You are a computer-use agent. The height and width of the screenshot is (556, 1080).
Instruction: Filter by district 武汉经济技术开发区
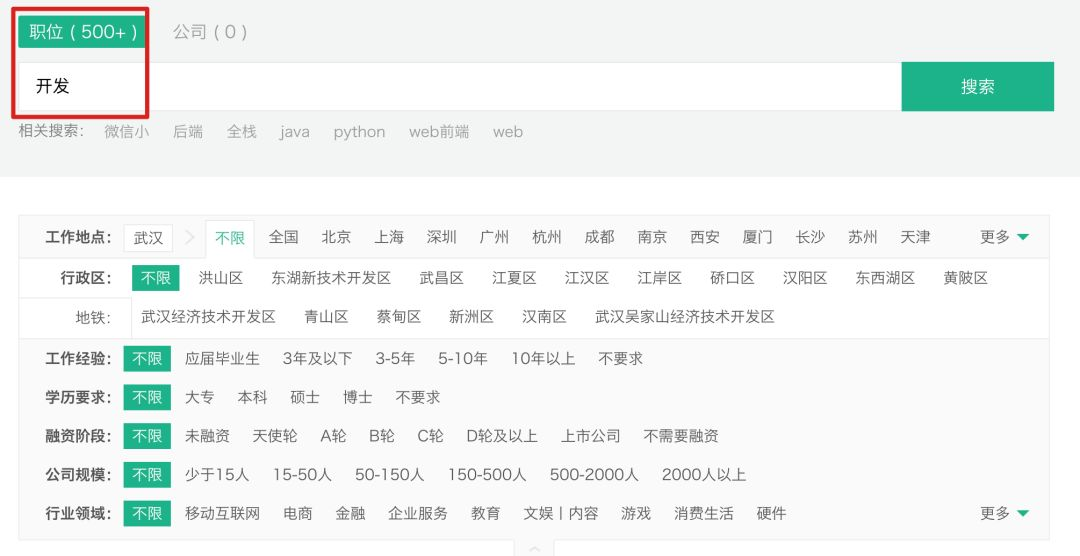tap(208, 317)
